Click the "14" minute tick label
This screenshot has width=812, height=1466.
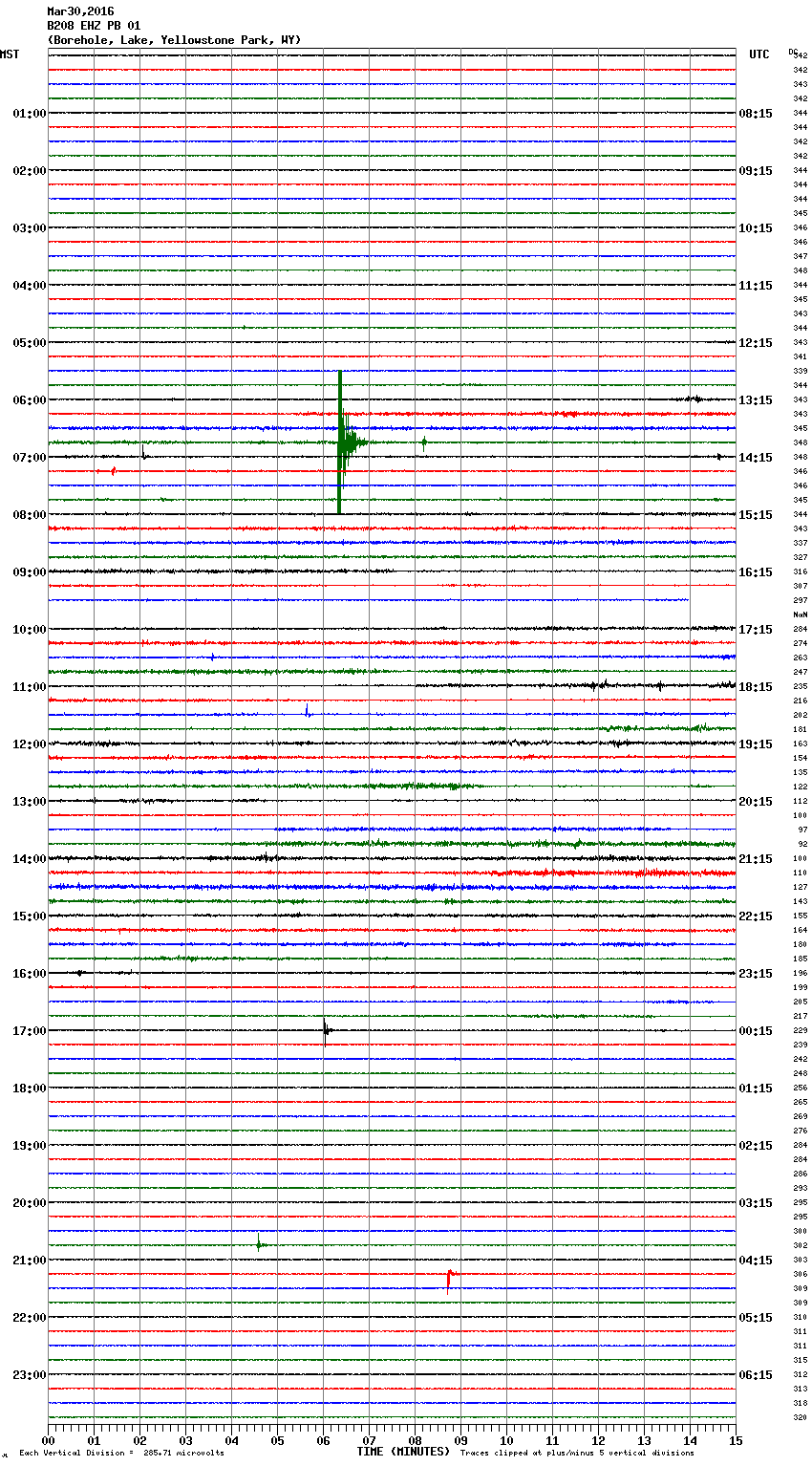click(690, 1441)
